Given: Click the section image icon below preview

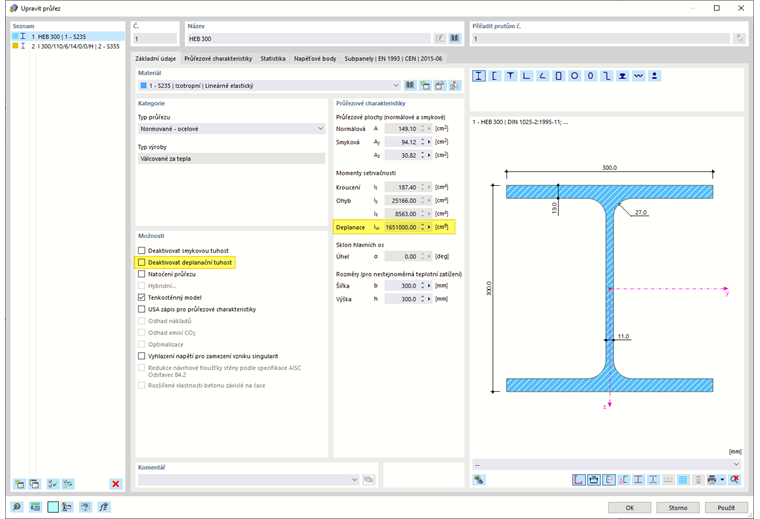Looking at the screenshot, I should tap(479, 480).
